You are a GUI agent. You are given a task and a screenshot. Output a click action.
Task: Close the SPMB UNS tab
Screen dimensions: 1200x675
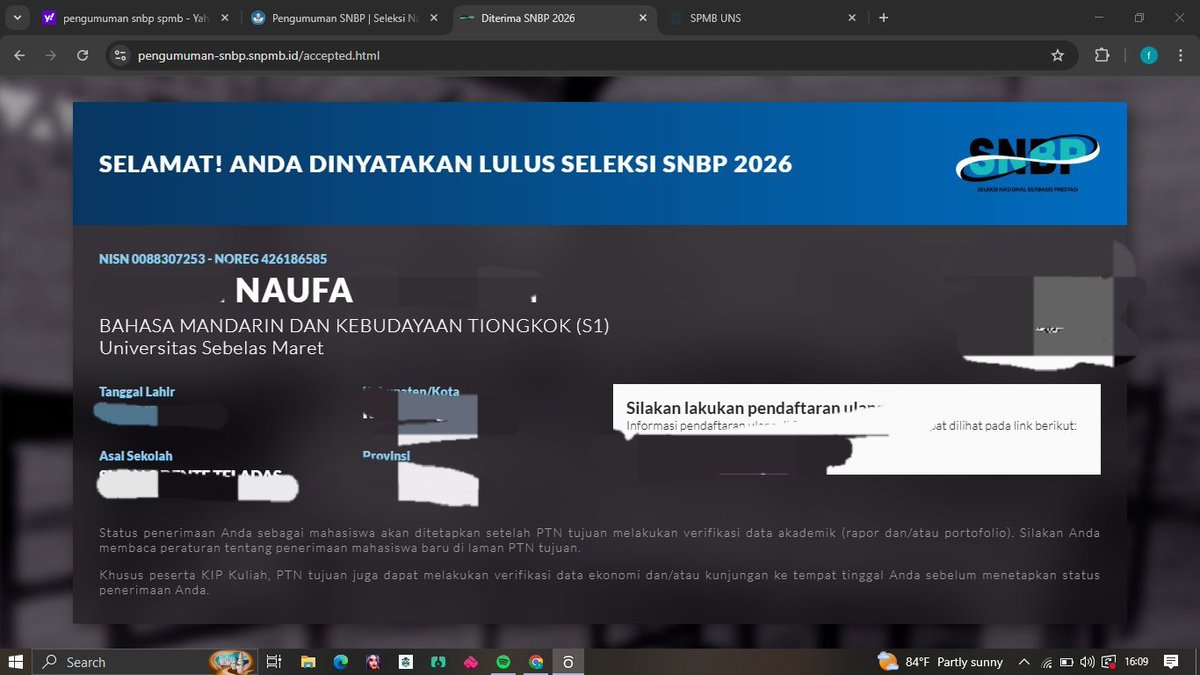tap(852, 18)
